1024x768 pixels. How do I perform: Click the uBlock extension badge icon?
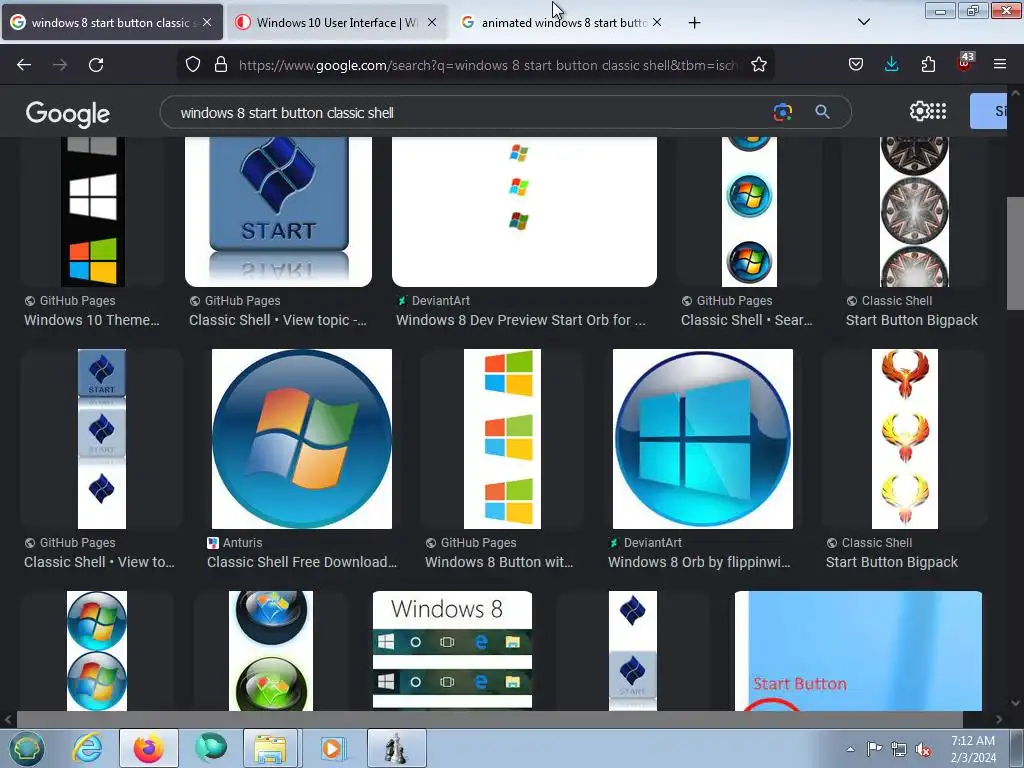pyautogui.click(x=965, y=63)
